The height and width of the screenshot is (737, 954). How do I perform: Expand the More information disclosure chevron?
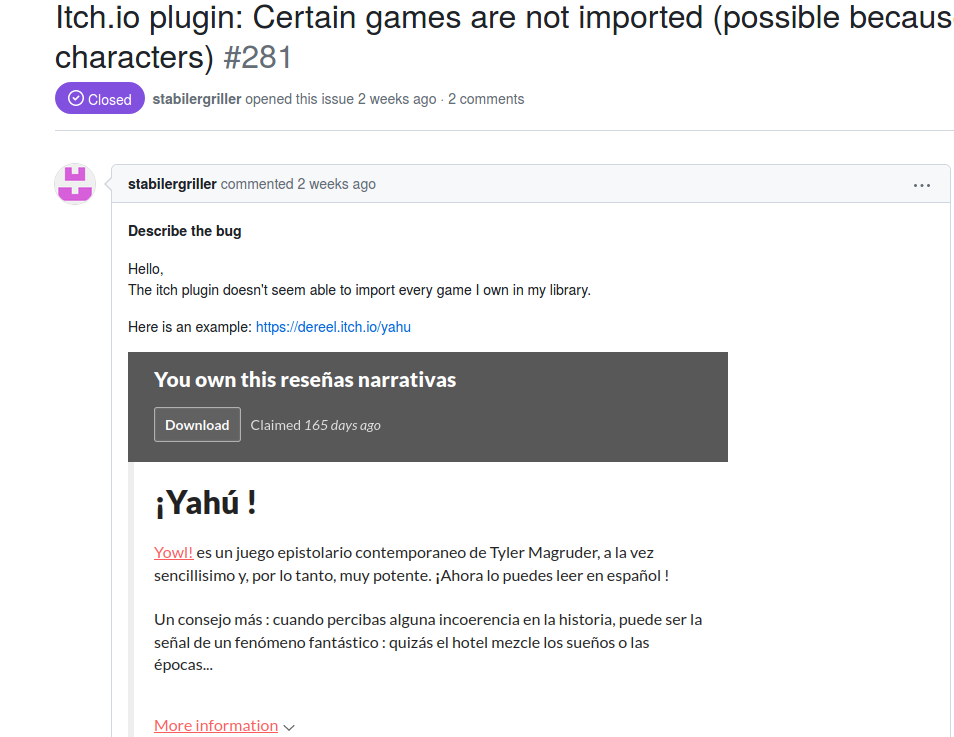tap(289, 726)
